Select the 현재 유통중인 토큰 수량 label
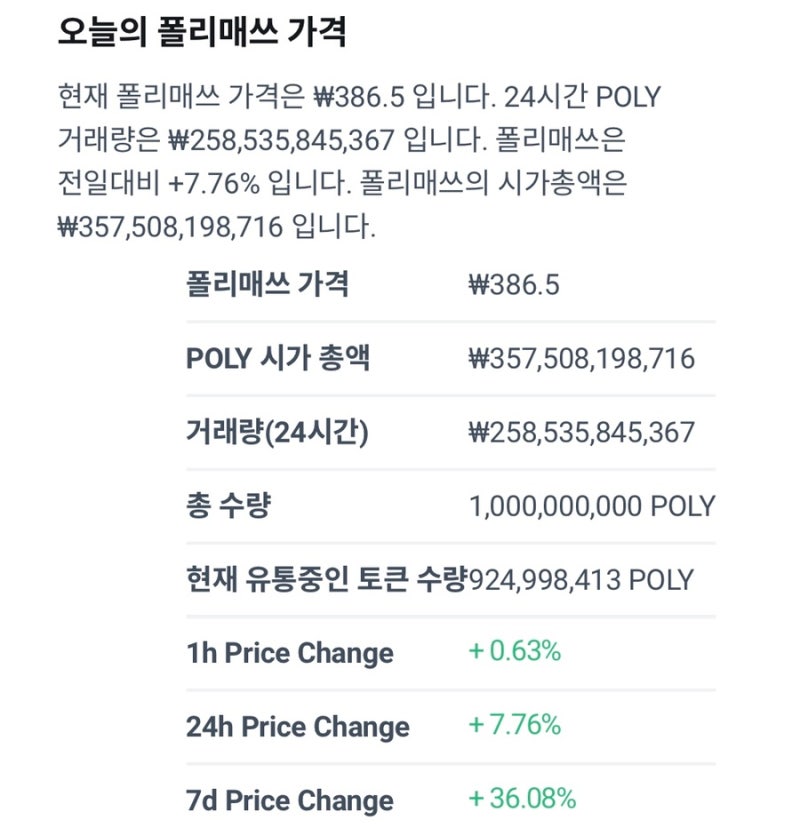Viewport: 800px width, 828px height. [x=327, y=579]
